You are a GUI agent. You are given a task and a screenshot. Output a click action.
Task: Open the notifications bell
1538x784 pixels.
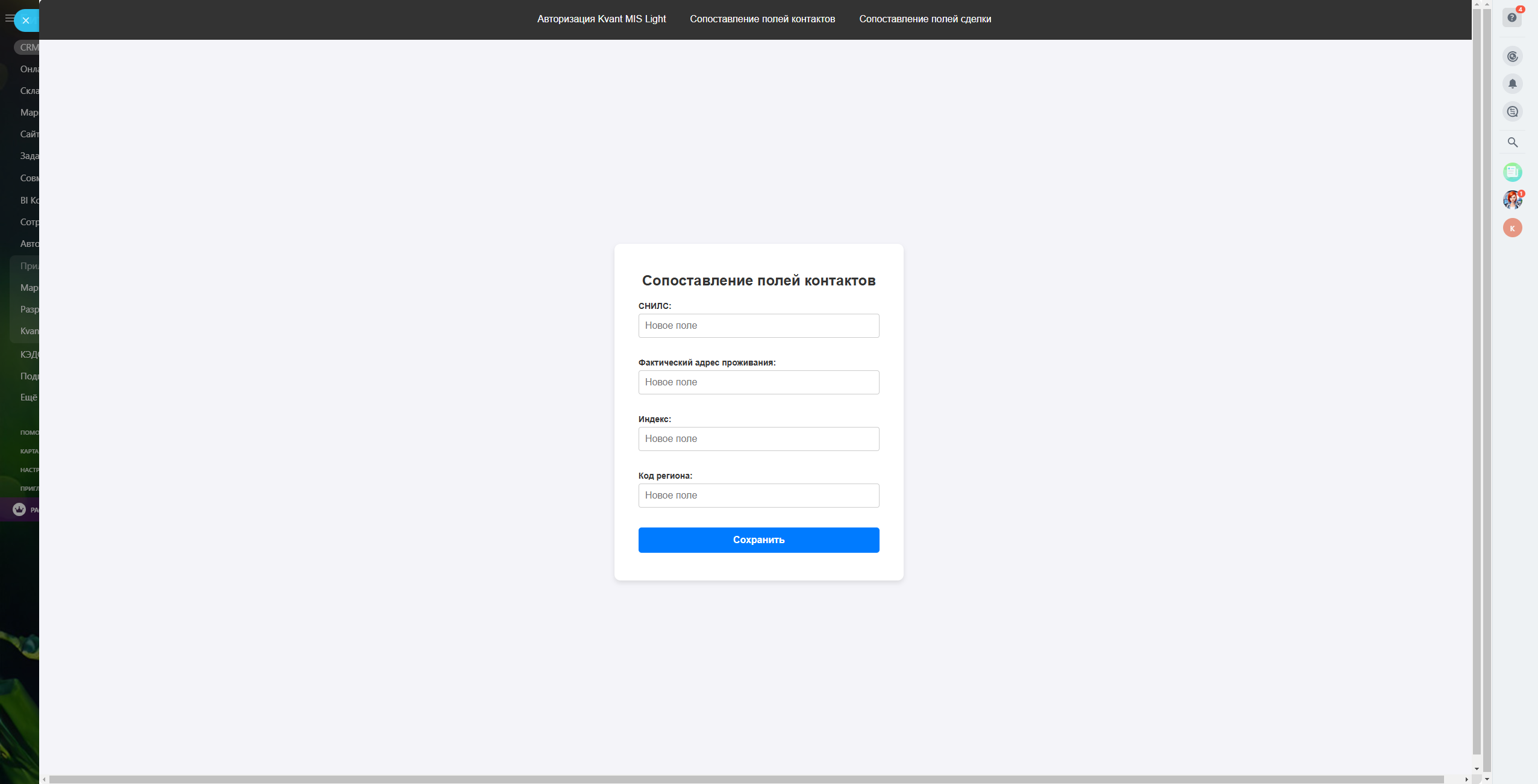click(1512, 84)
